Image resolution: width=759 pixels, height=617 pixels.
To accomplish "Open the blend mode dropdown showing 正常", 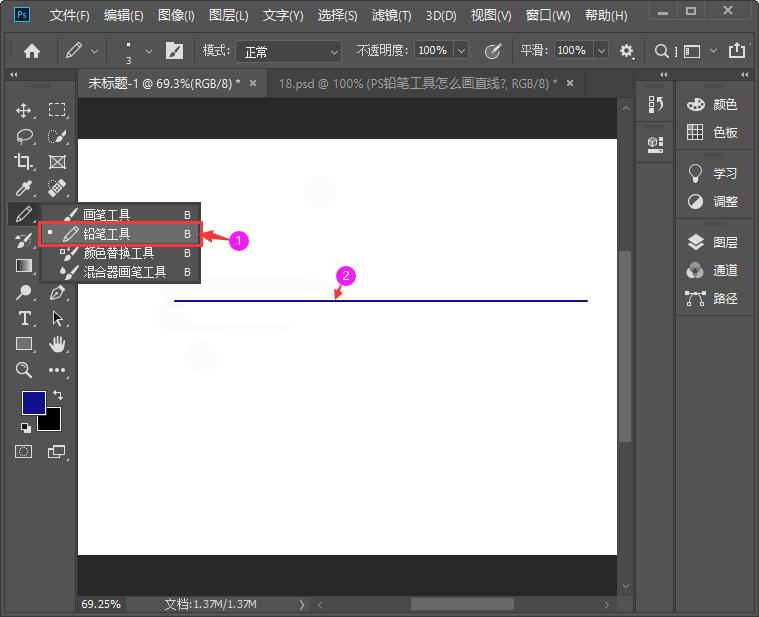I will pos(288,51).
